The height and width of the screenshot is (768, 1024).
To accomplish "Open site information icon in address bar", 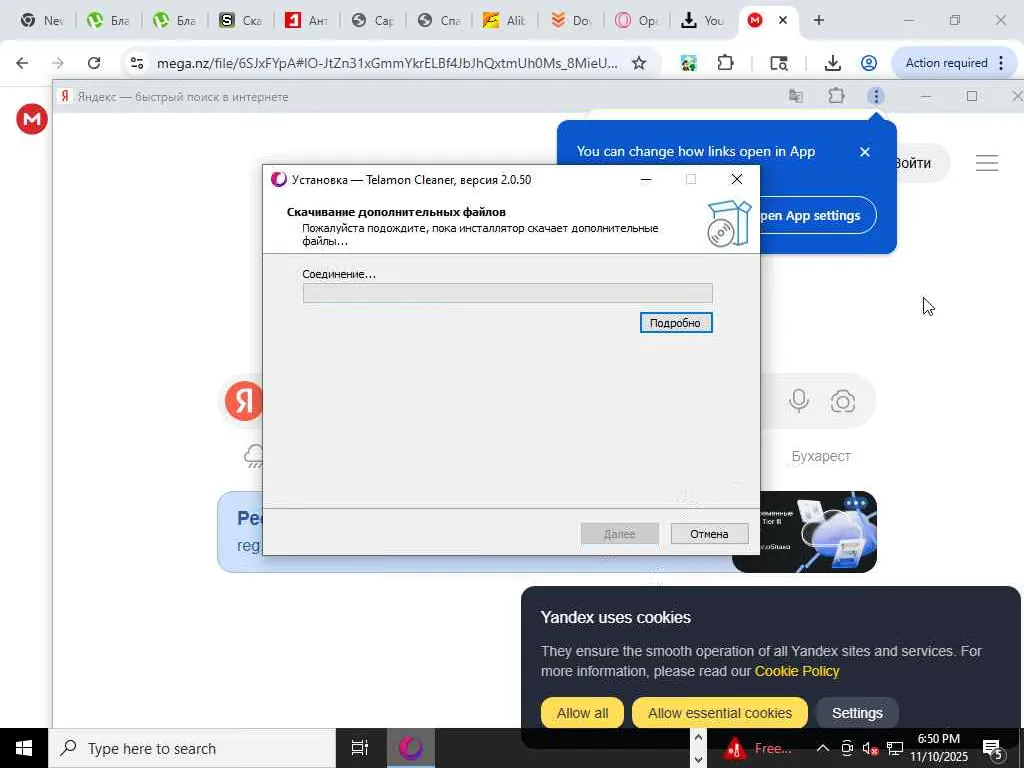I will point(137,63).
